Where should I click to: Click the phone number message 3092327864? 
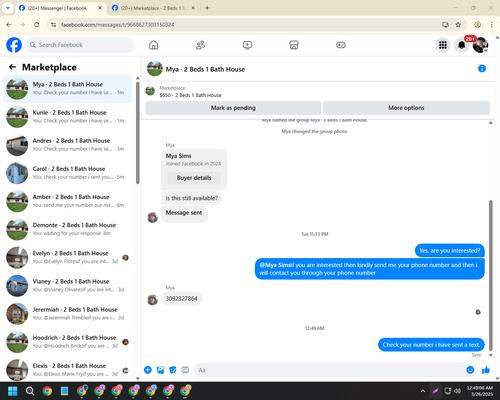(x=181, y=299)
